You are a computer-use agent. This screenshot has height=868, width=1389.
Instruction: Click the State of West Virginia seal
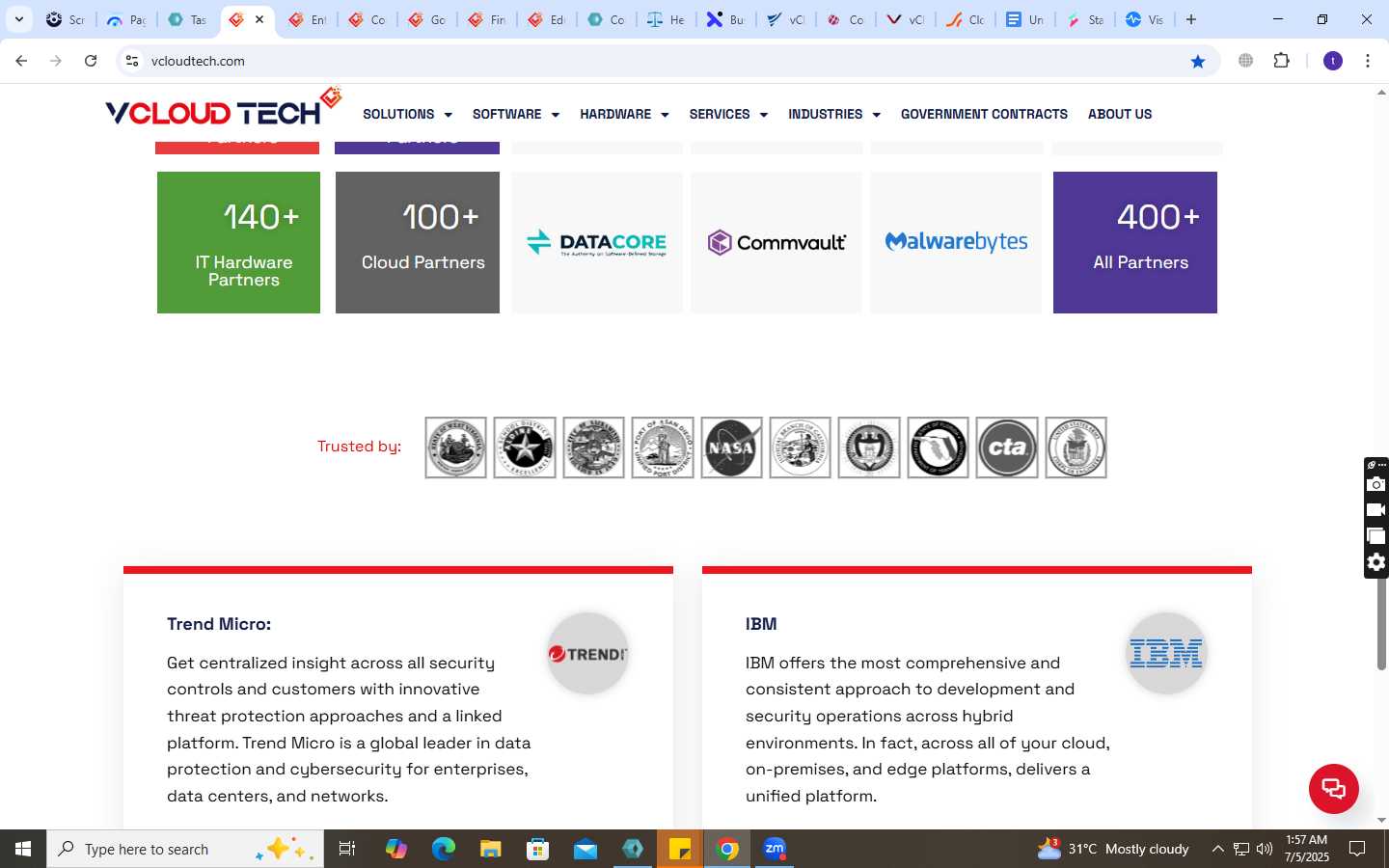(x=455, y=448)
